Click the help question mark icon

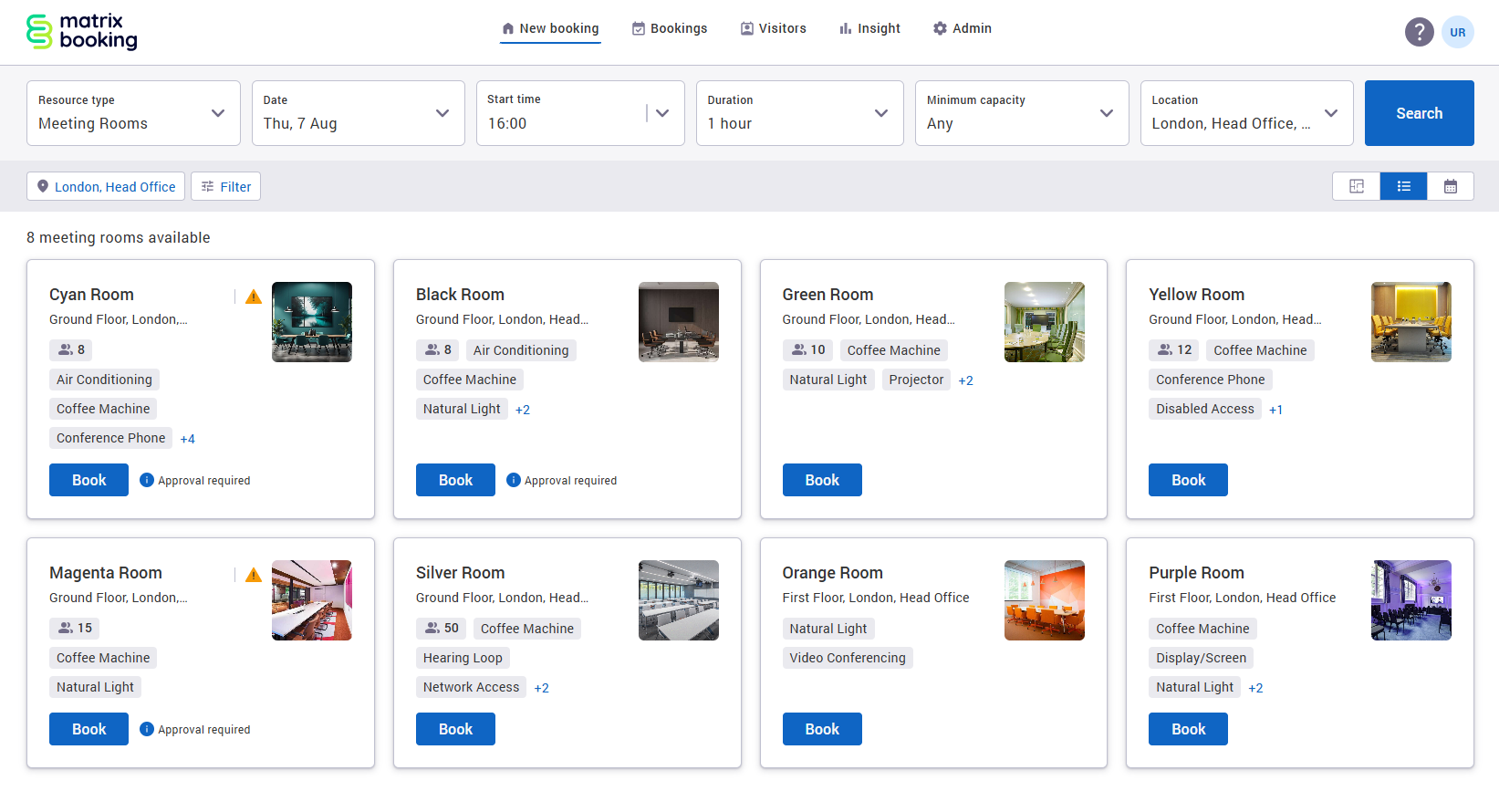click(1419, 32)
